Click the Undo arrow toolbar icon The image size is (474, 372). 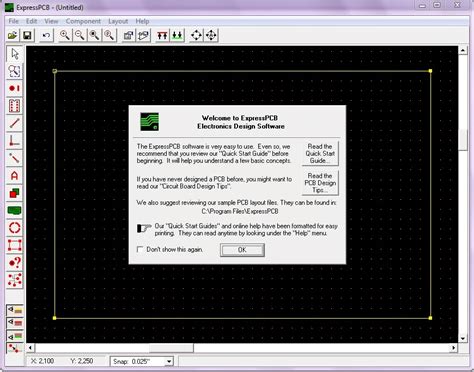pos(46,35)
